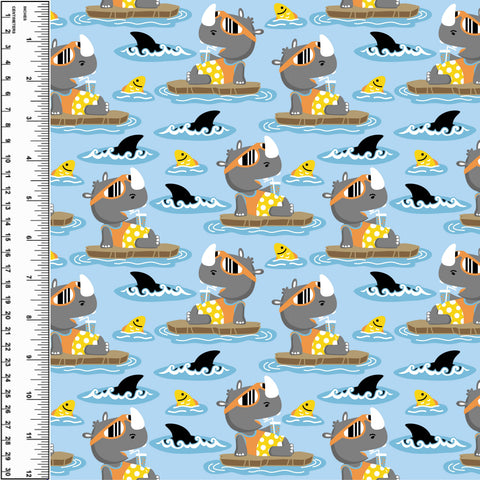Click the 5 centimeter ruler mark
Viewport: 480px width, 480px height.
(8, 78)
